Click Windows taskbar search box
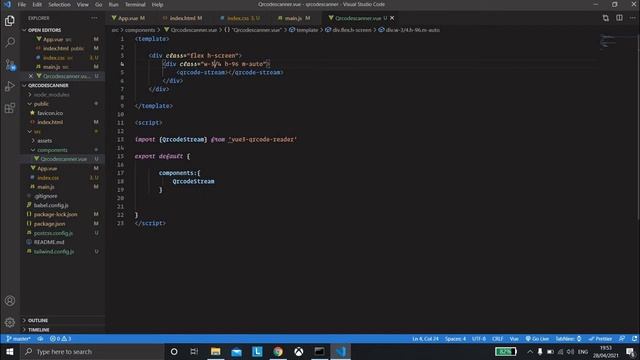 tap(92, 351)
